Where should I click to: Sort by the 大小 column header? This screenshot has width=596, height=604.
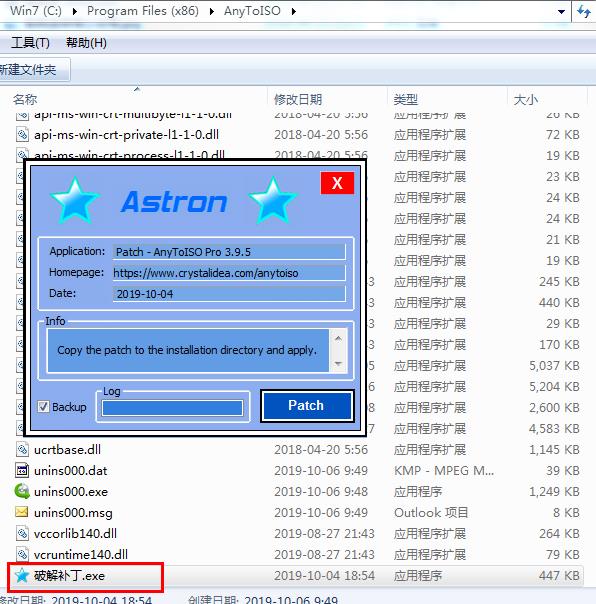[x=525, y=100]
